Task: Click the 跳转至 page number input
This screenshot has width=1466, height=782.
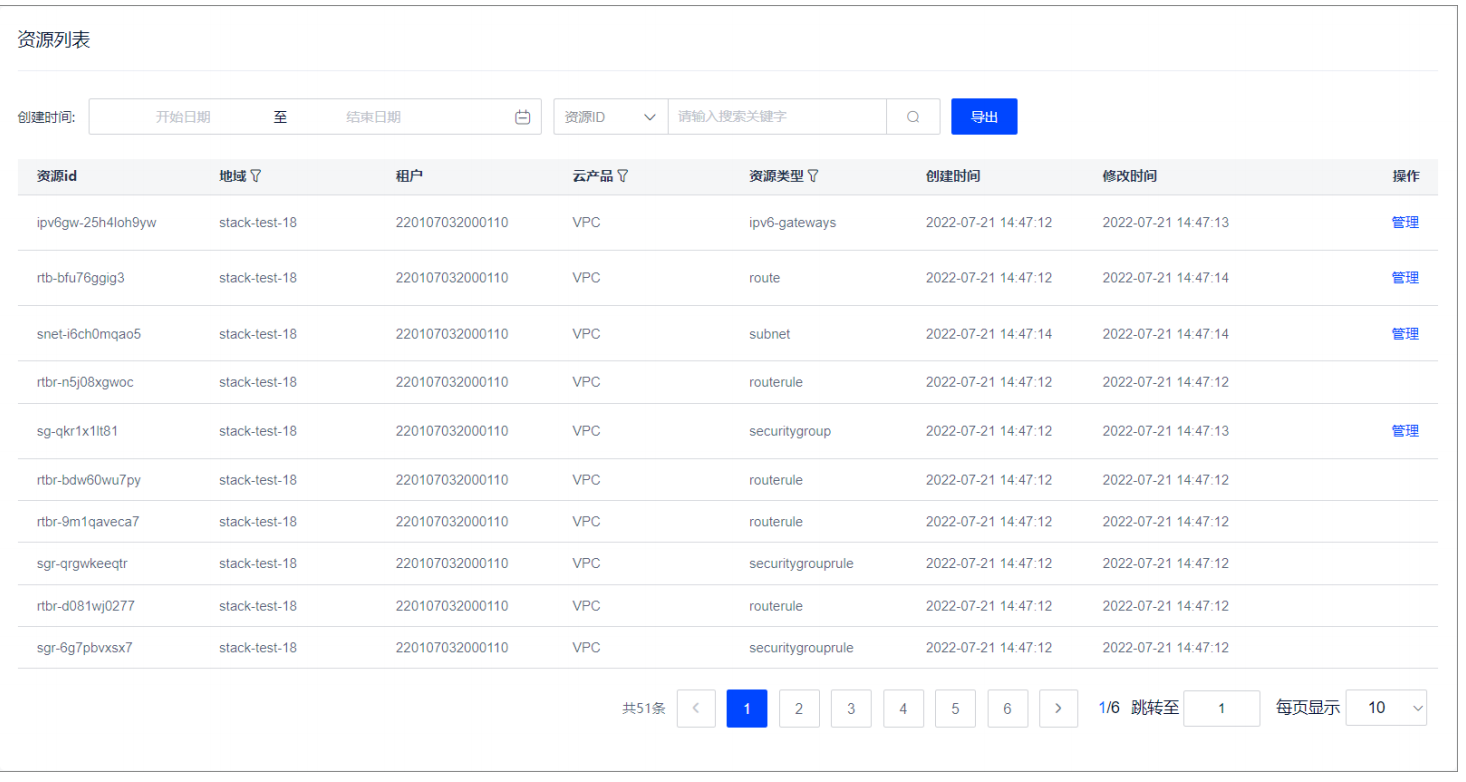Action: tap(1222, 708)
